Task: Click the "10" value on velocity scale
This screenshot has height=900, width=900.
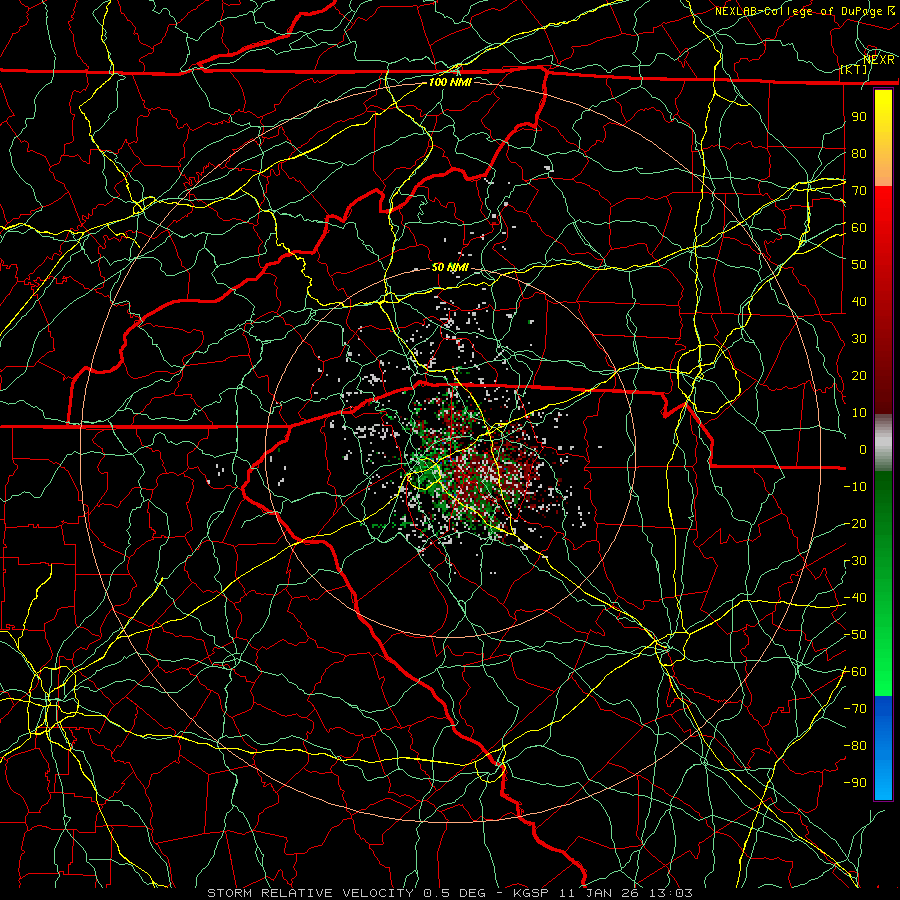Action: 859,413
